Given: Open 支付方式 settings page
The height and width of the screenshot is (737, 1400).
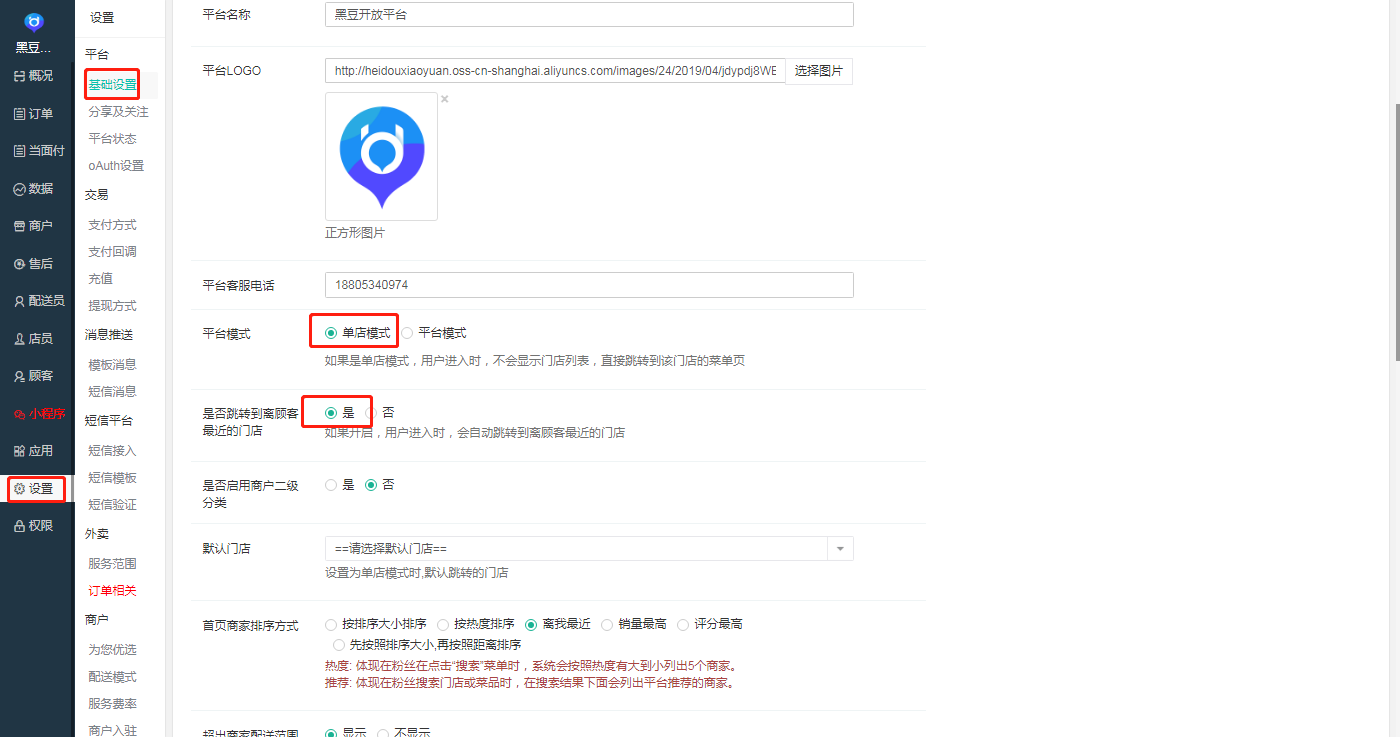Looking at the screenshot, I should [112, 225].
